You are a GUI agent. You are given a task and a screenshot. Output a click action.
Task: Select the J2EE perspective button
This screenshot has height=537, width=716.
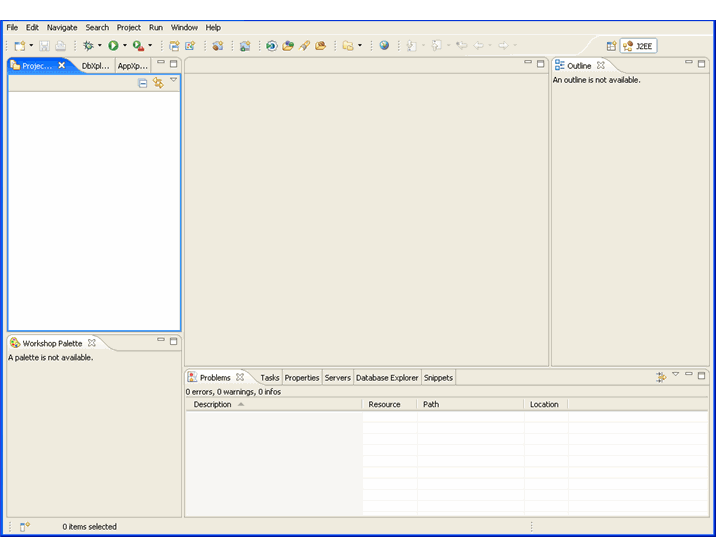tap(638, 46)
